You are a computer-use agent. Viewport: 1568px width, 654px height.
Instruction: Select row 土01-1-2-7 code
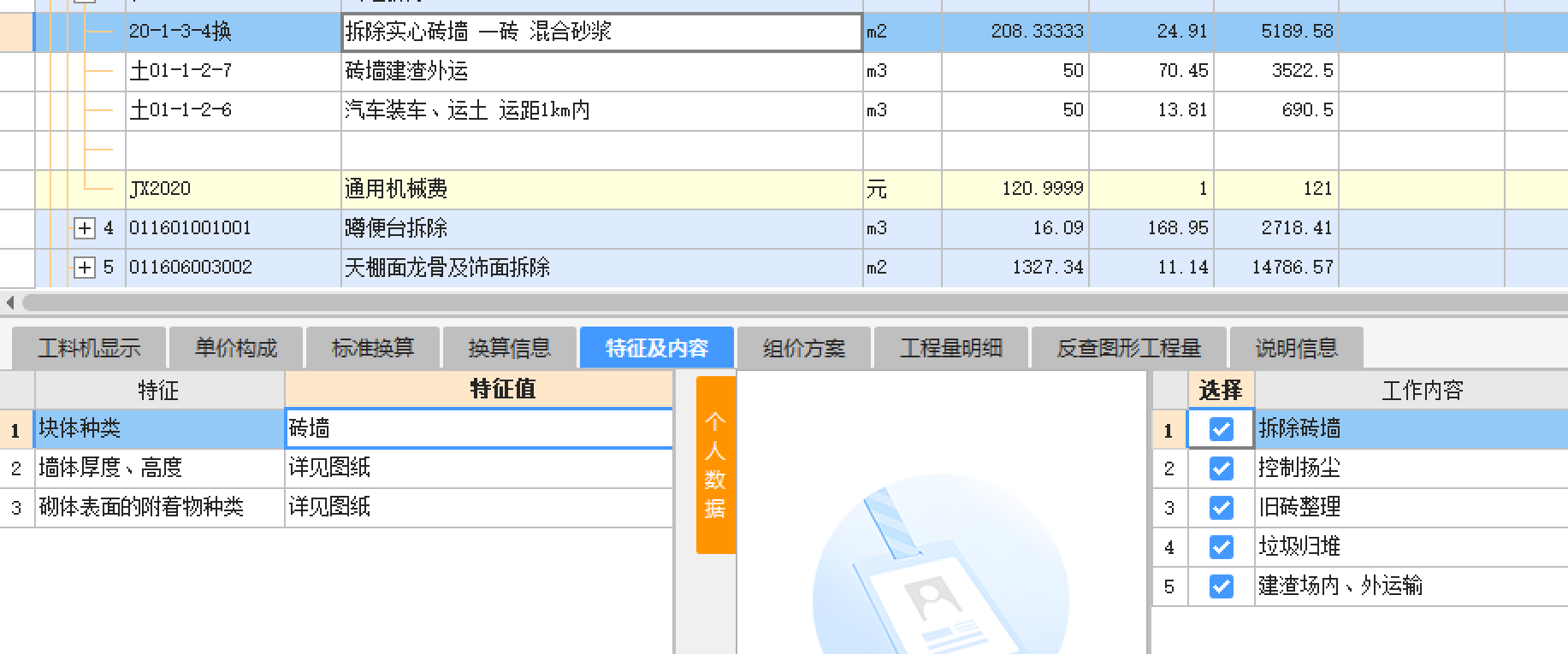233,71
